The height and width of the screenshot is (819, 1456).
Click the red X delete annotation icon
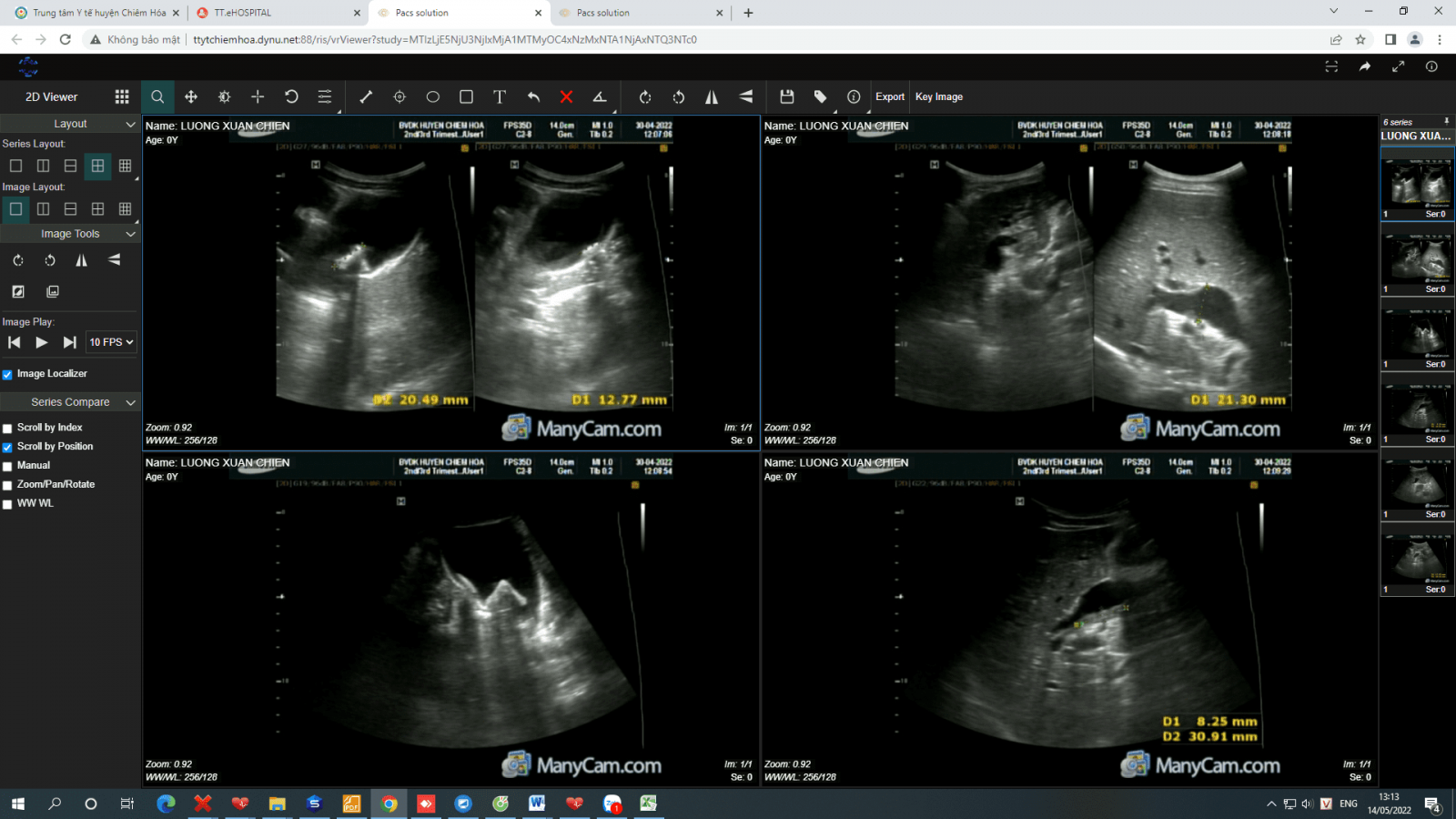coord(566,96)
